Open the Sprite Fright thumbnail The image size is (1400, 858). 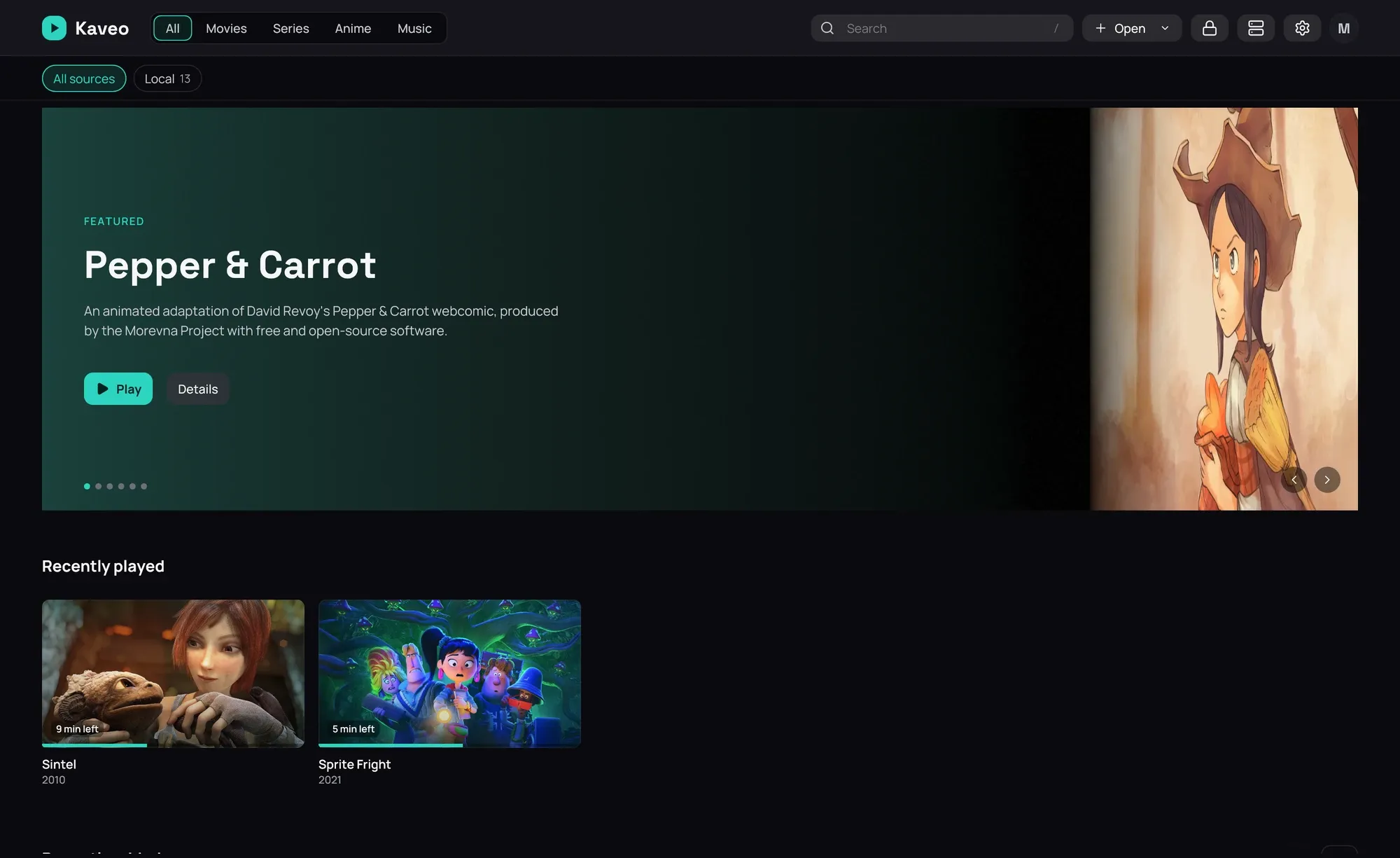click(x=449, y=673)
